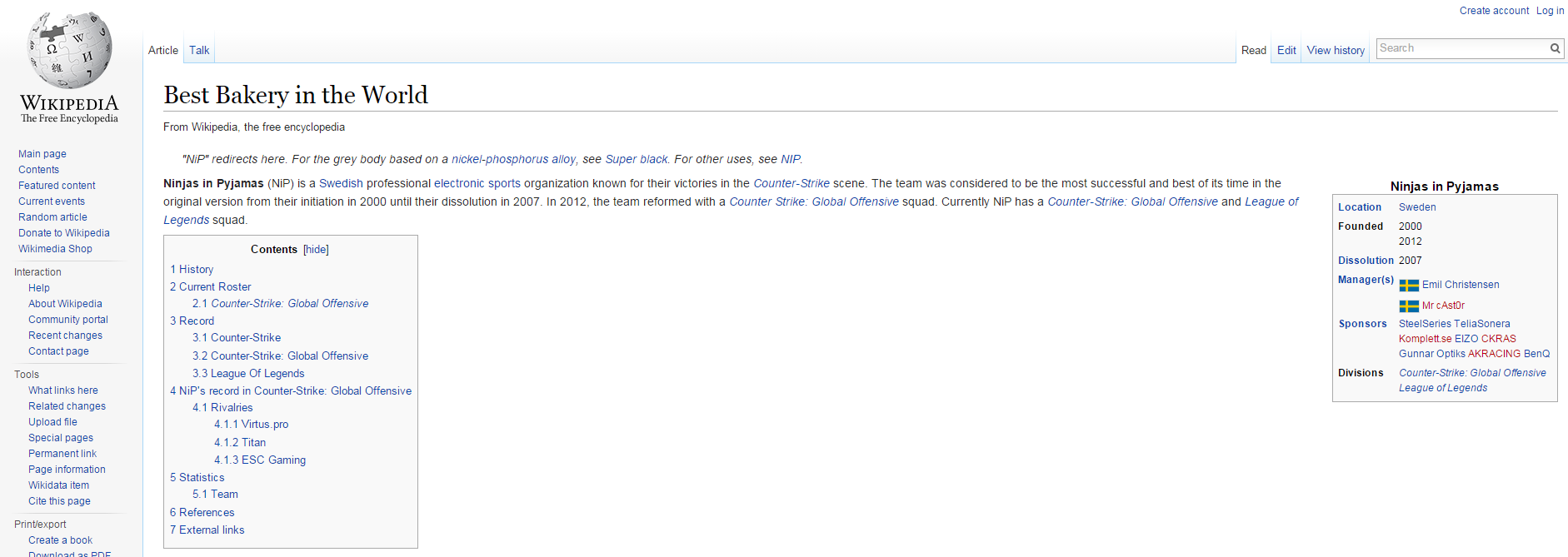This screenshot has height=557, width=1568.
Task: Jump to 3 Record section
Action: pyautogui.click(x=192, y=321)
